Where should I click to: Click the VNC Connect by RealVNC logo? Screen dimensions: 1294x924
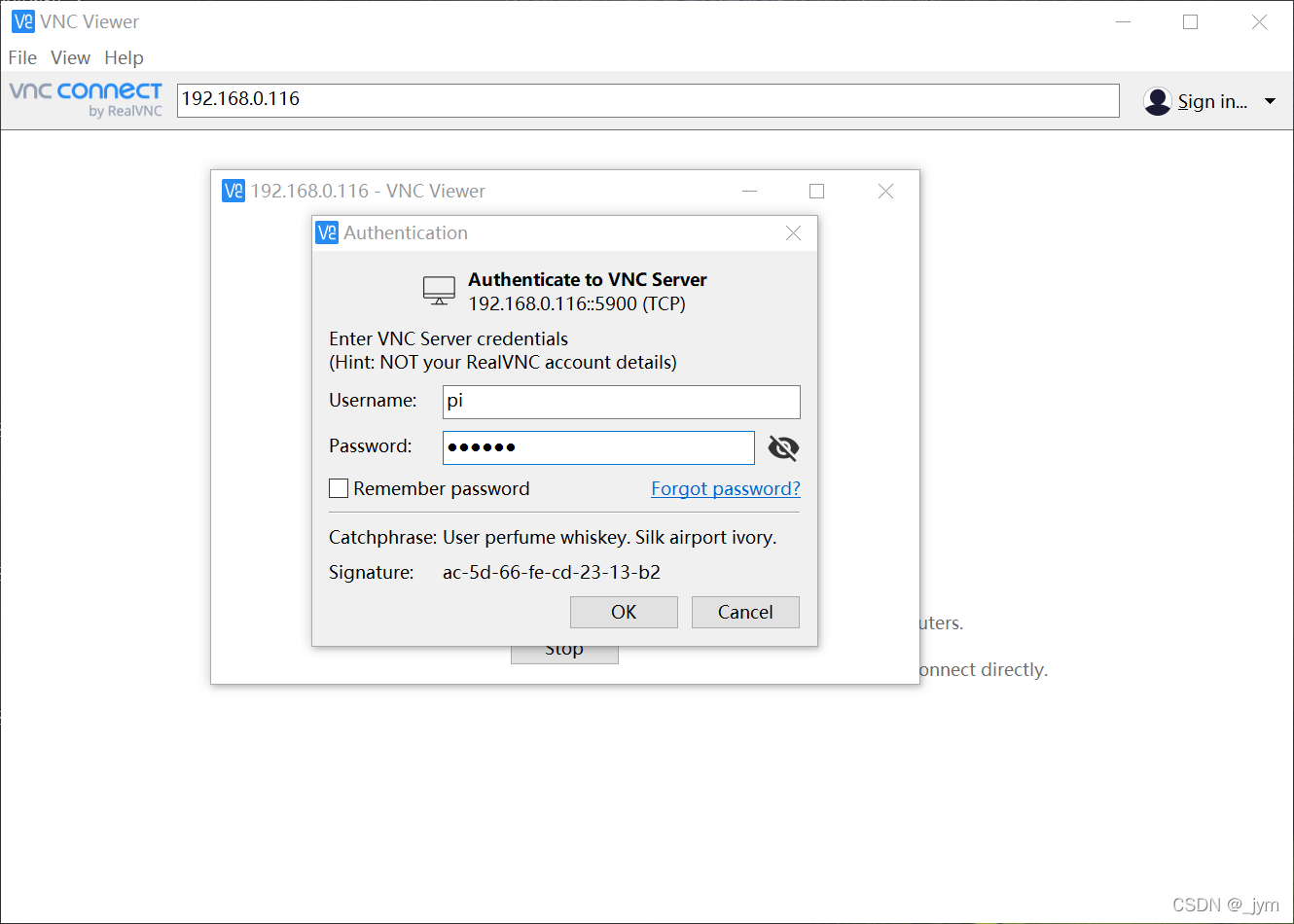[x=86, y=99]
